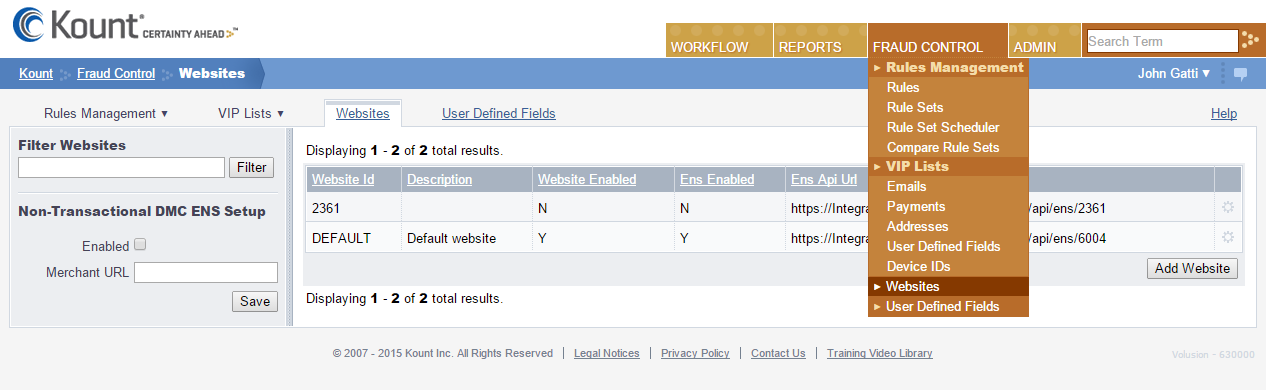Click the current Websites breadcrumb label
Image resolution: width=1266 pixels, height=390 pixels.
click(x=212, y=73)
